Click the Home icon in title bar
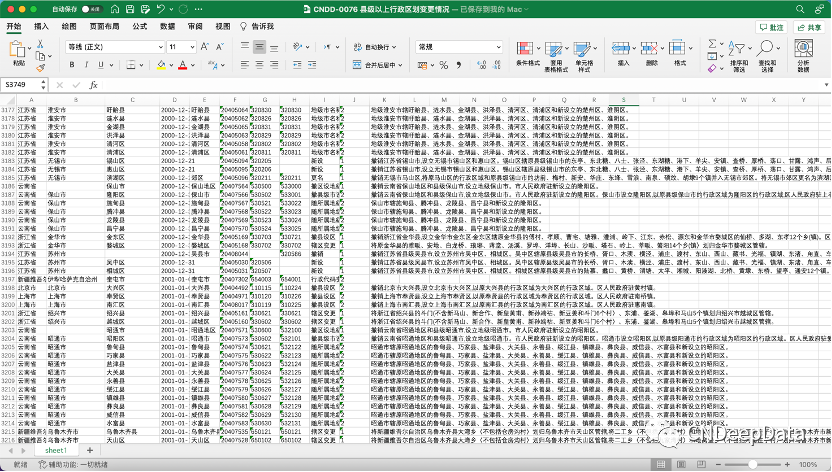Viewport: 832px width, 472px height. [x=115, y=9]
